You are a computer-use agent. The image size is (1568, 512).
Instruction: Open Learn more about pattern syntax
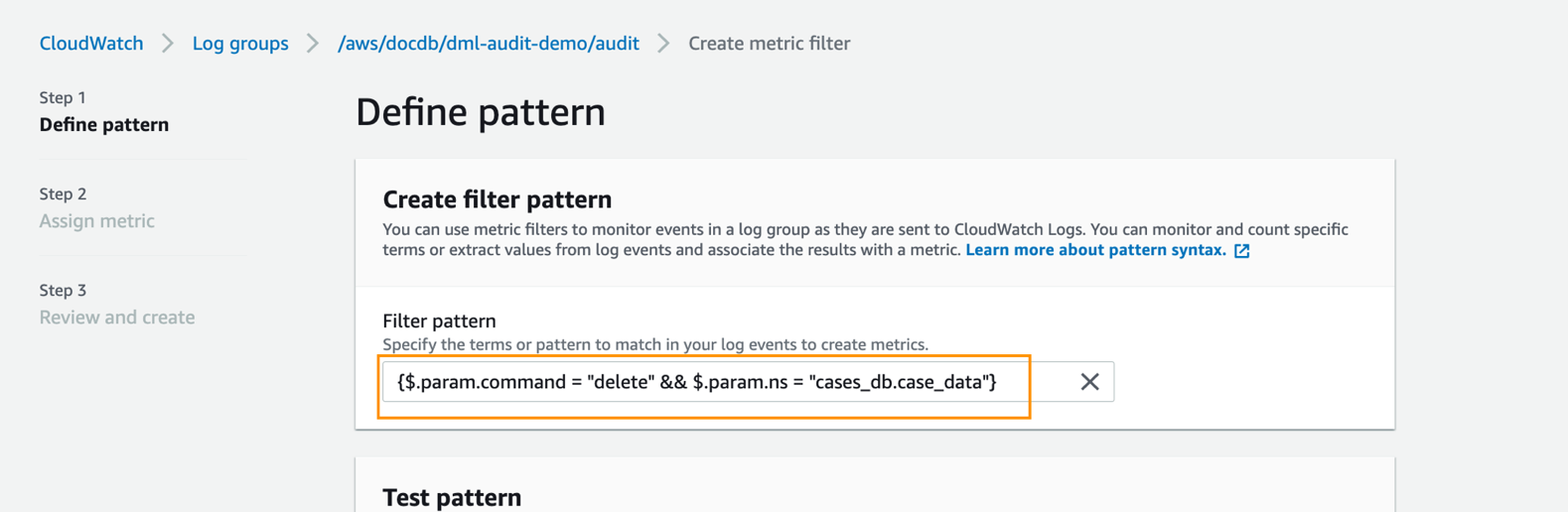[1094, 250]
